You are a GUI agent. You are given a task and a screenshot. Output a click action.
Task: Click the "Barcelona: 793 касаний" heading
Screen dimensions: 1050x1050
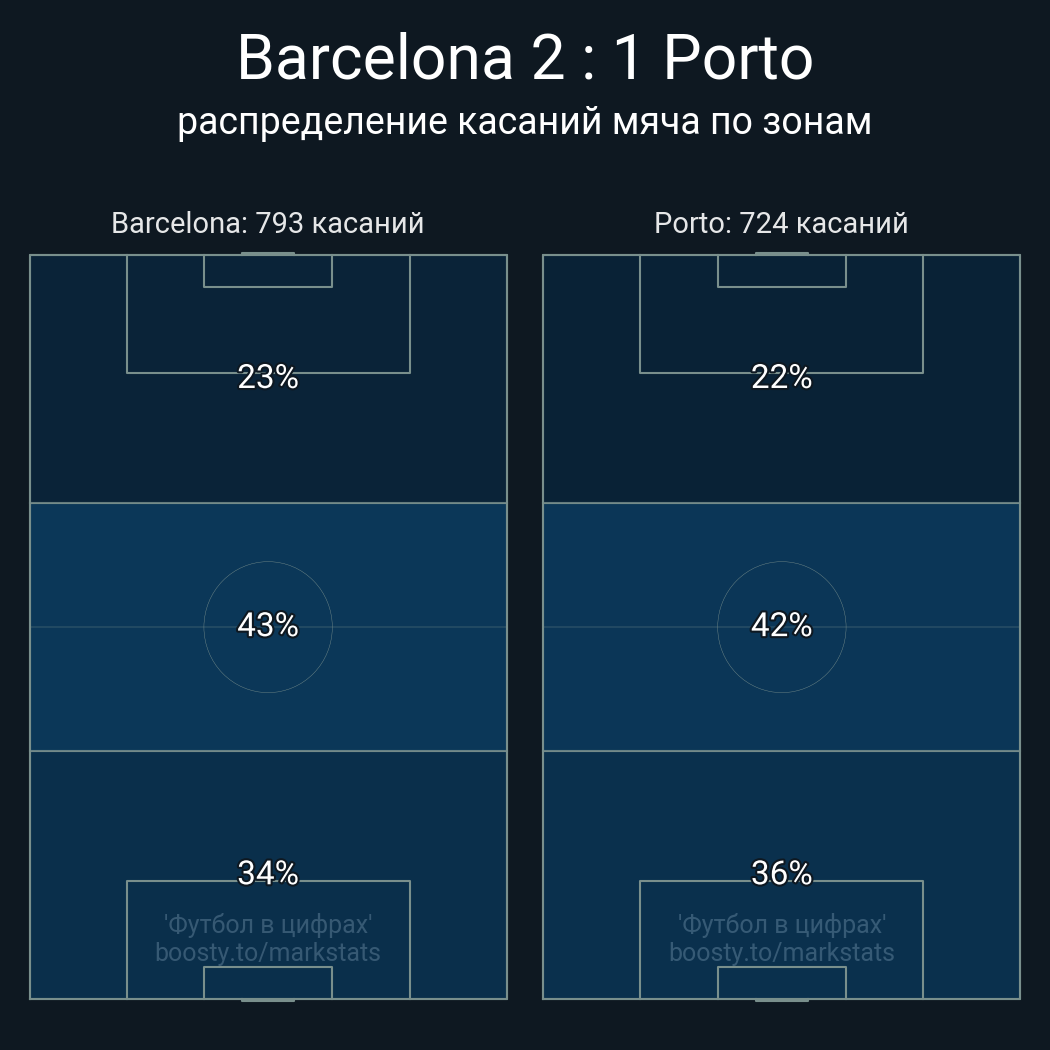268,223
